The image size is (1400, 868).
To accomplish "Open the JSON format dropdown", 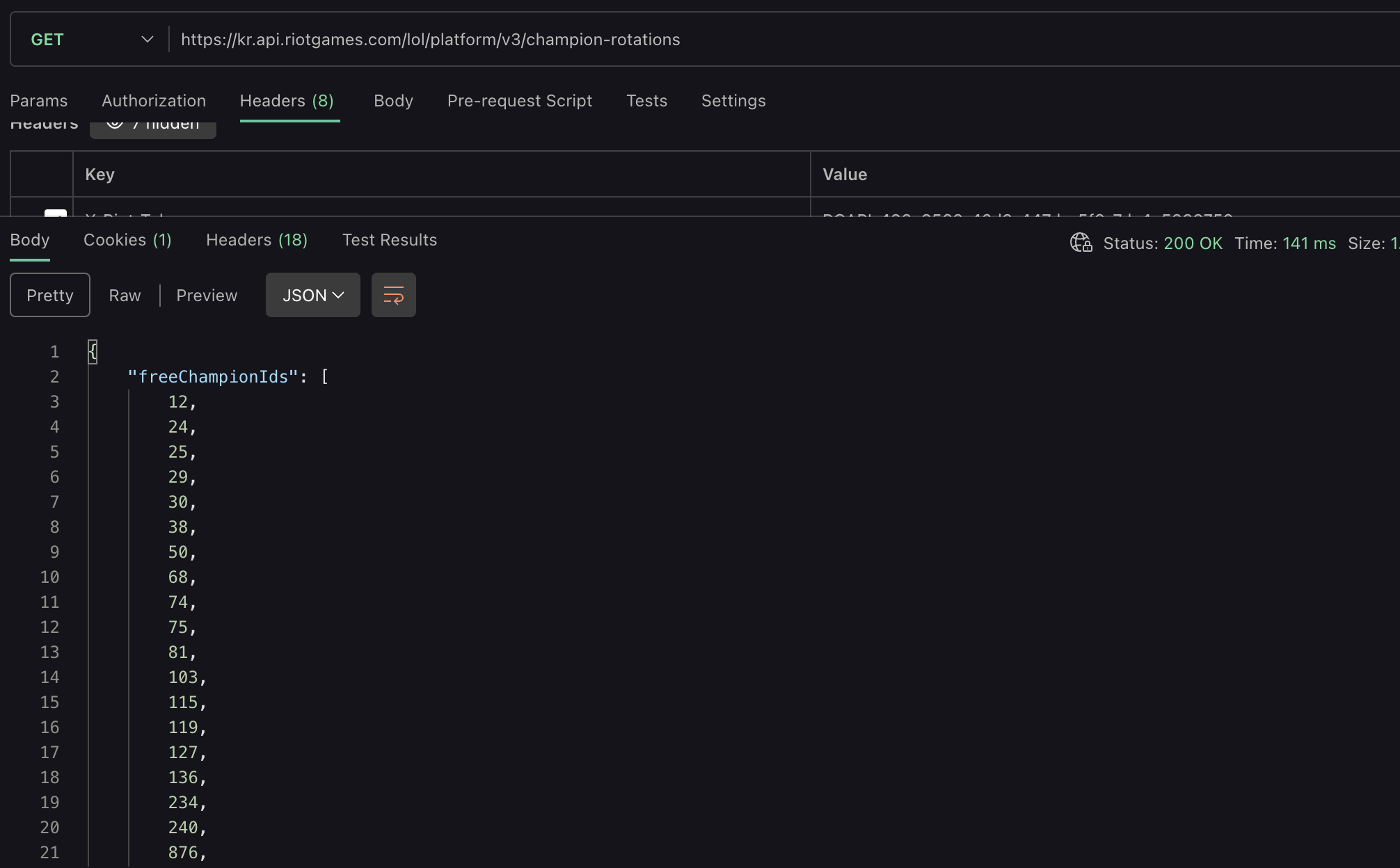I will pos(312,296).
